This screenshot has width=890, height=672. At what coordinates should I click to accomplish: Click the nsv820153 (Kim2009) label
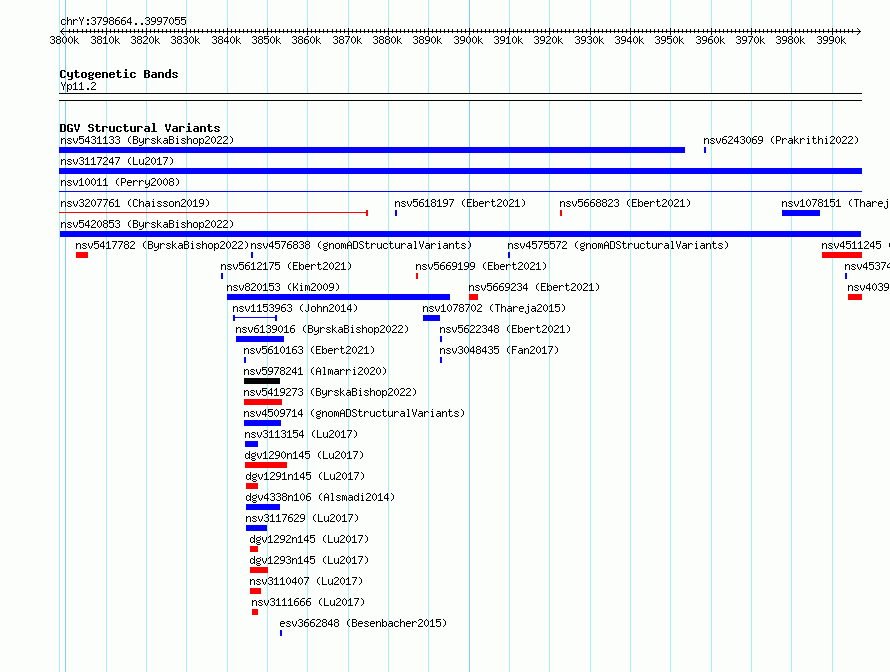coord(283,287)
